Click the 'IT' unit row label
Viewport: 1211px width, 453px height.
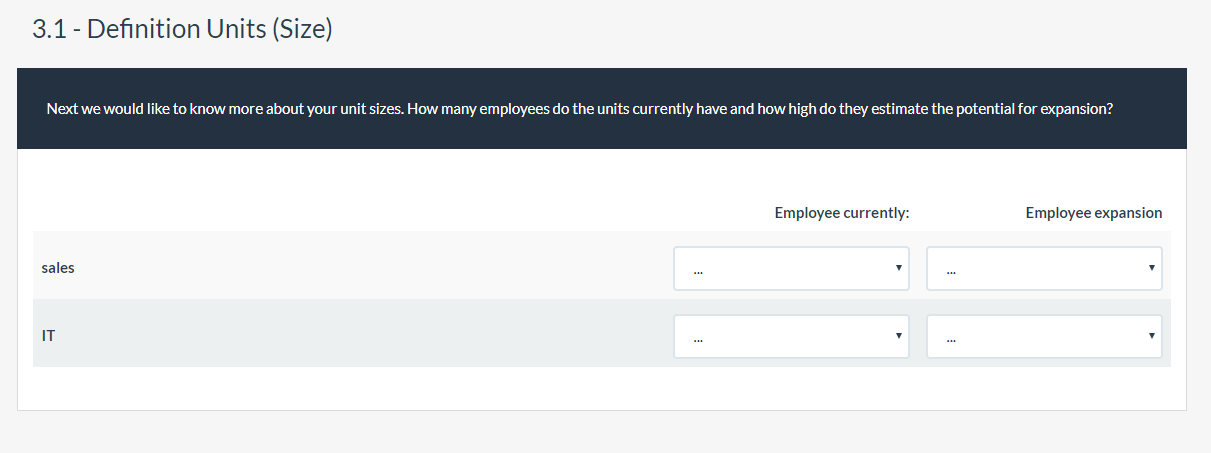[x=48, y=336]
